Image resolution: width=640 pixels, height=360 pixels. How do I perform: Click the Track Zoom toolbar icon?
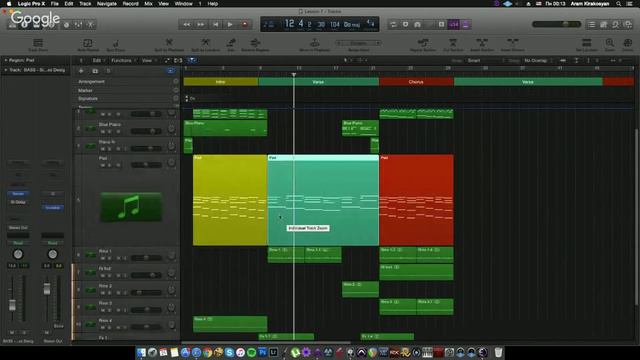(x=38, y=44)
